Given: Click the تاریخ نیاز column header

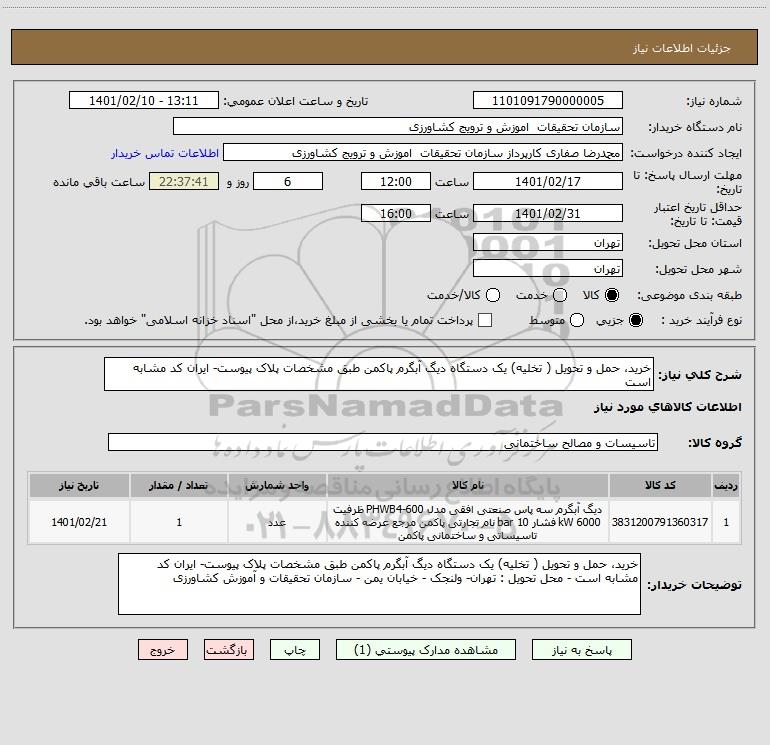Looking at the screenshot, I should [x=79, y=485].
